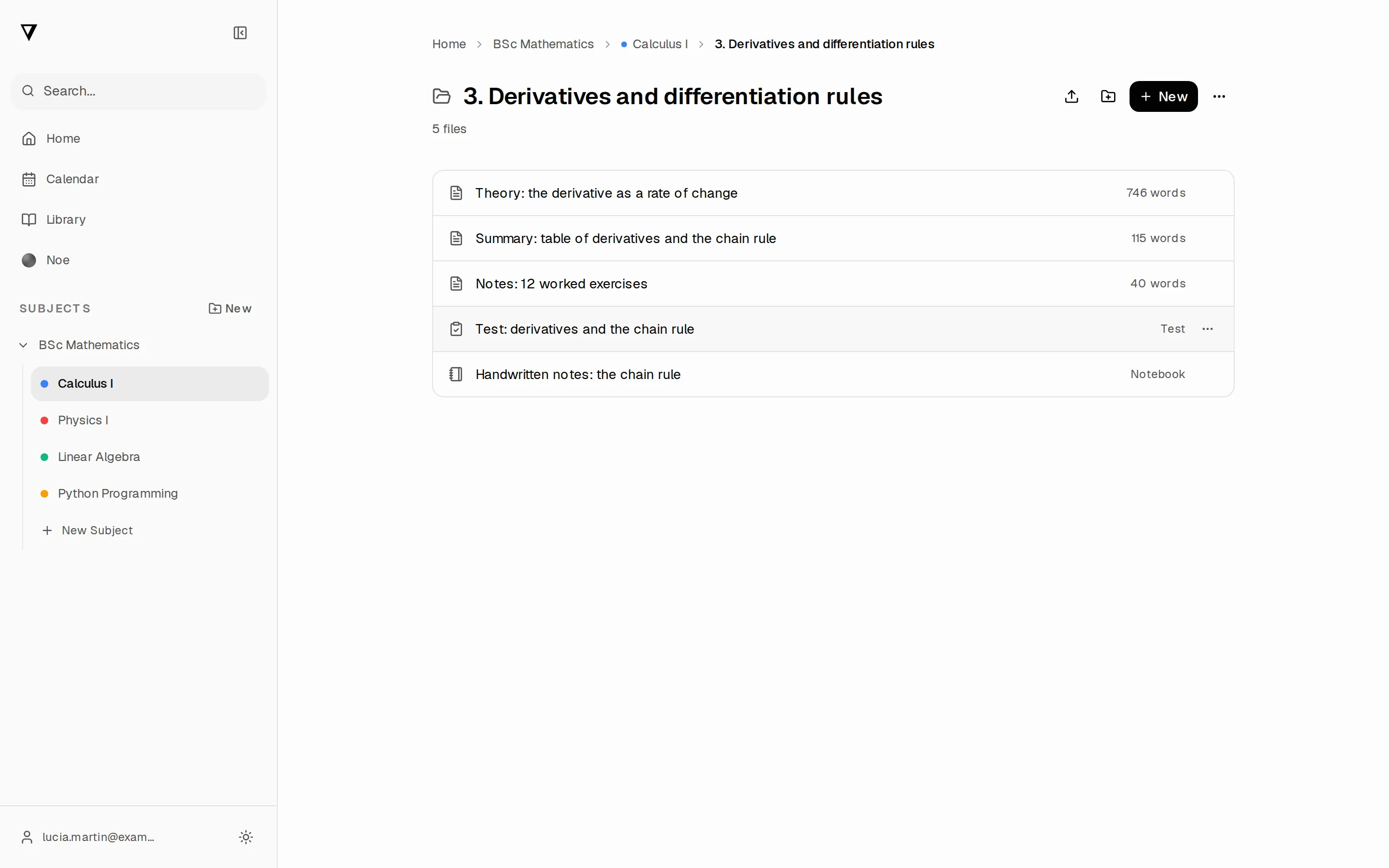This screenshot has height=868, width=1389.
Task: Click the Test type label
Action: 1172,329
